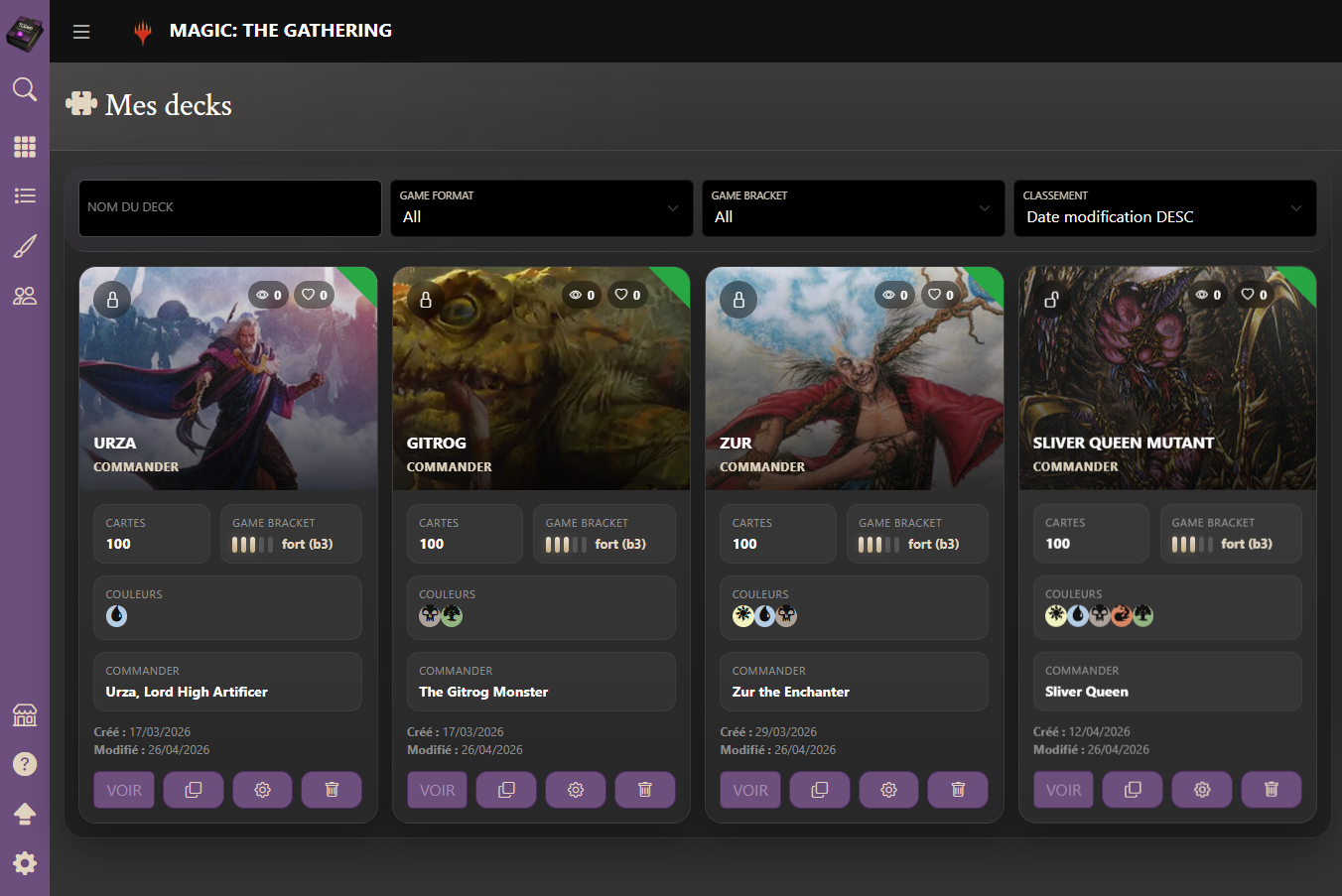Delete the Urza deck
This screenshot has height=896, width=1342.
332,790
